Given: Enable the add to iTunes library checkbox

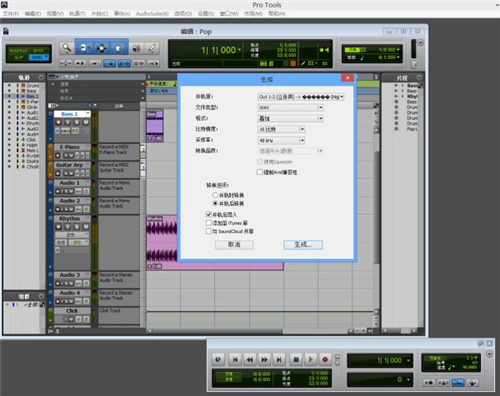Looking at the screenshot, I should click(x=209, y=223).
